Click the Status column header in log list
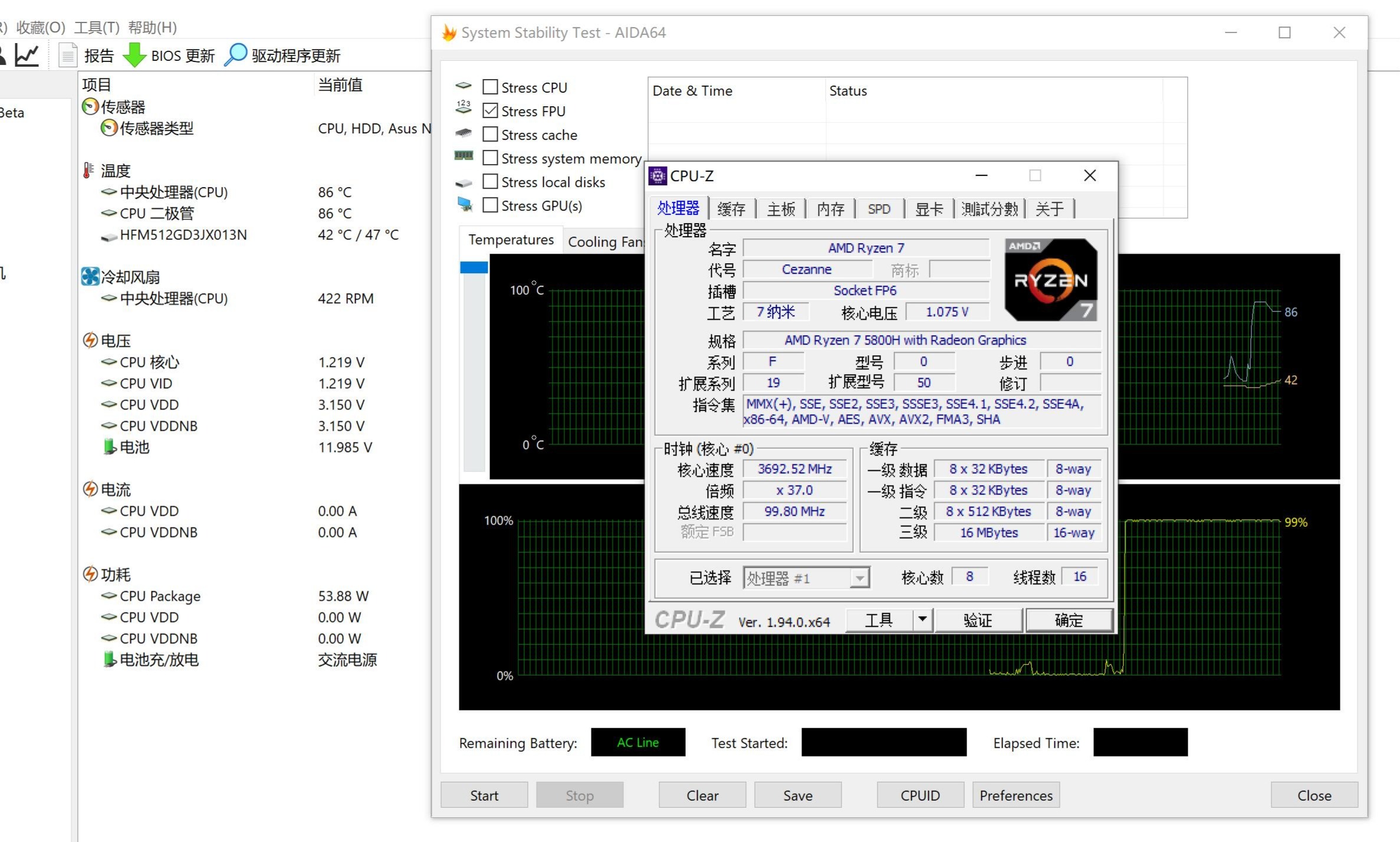Screen dimensions: 1400x842 (x=994, y=91)
